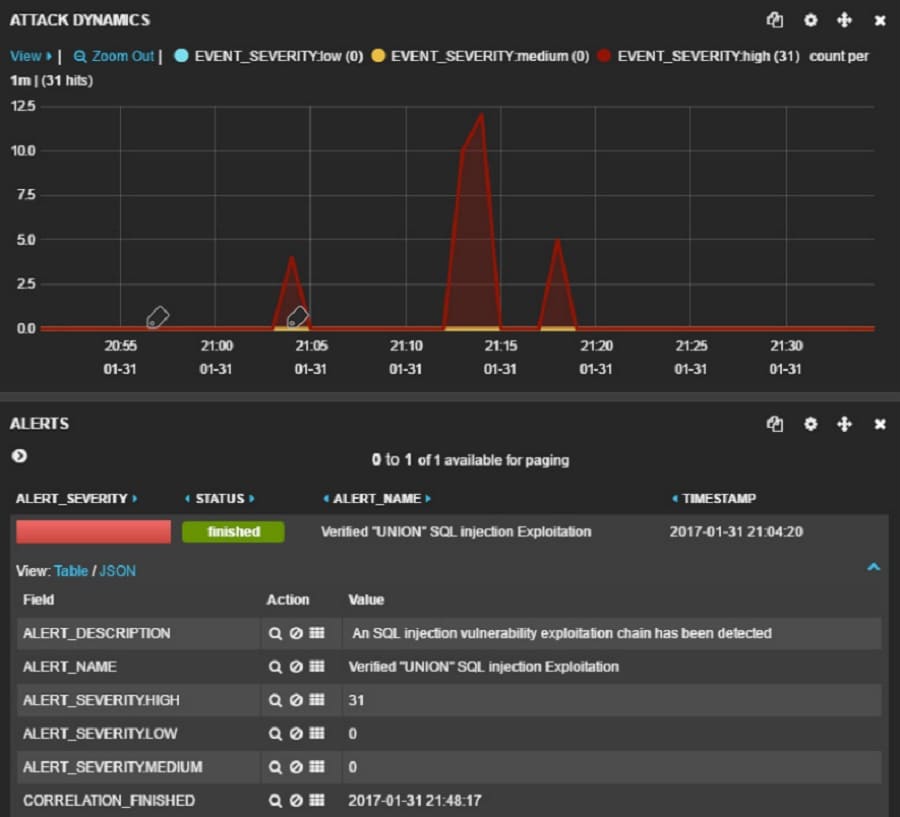Click the copy icon in Alerts panel
This screenshot has width=900, height=817.
click(x=774, y=424)
